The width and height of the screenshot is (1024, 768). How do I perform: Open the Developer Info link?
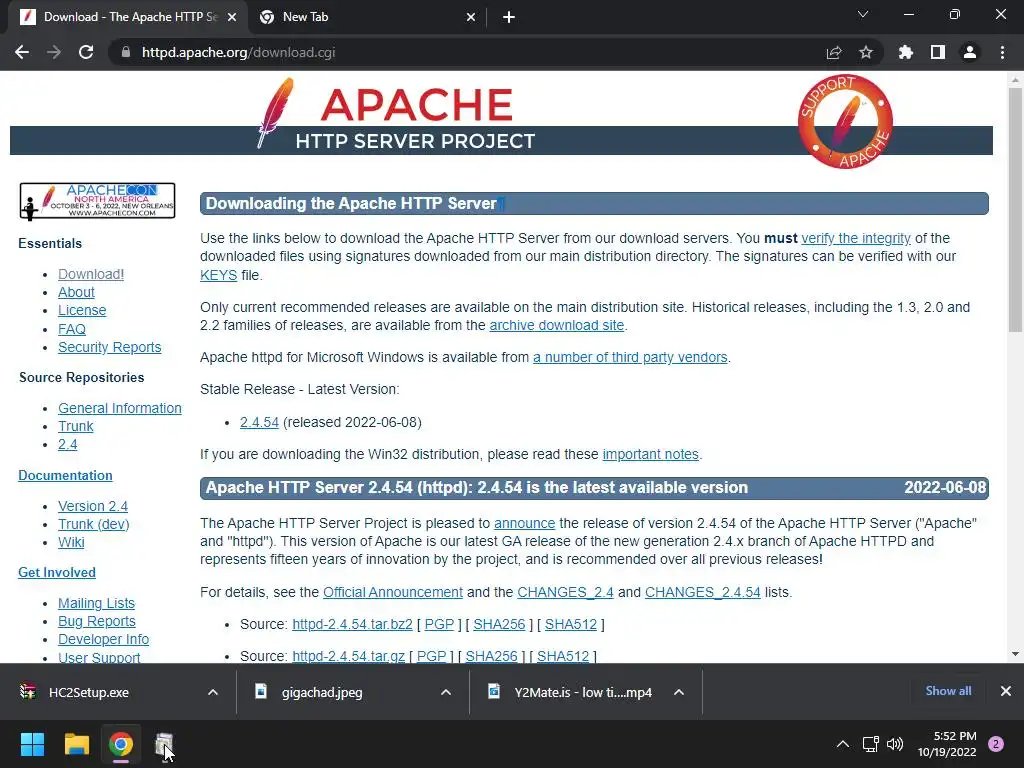[103, 639]
